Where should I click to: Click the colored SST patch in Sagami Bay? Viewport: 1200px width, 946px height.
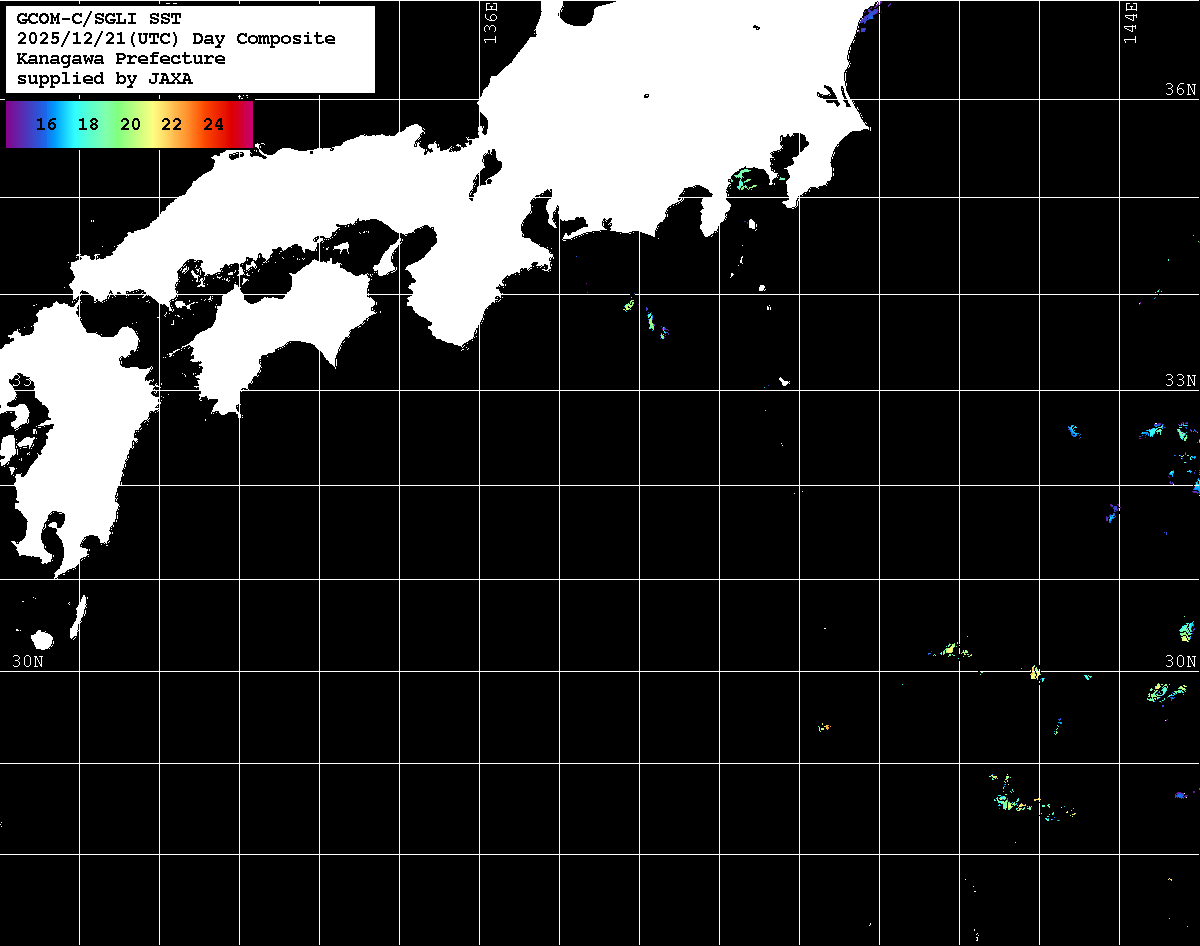(x=746, y=181)
